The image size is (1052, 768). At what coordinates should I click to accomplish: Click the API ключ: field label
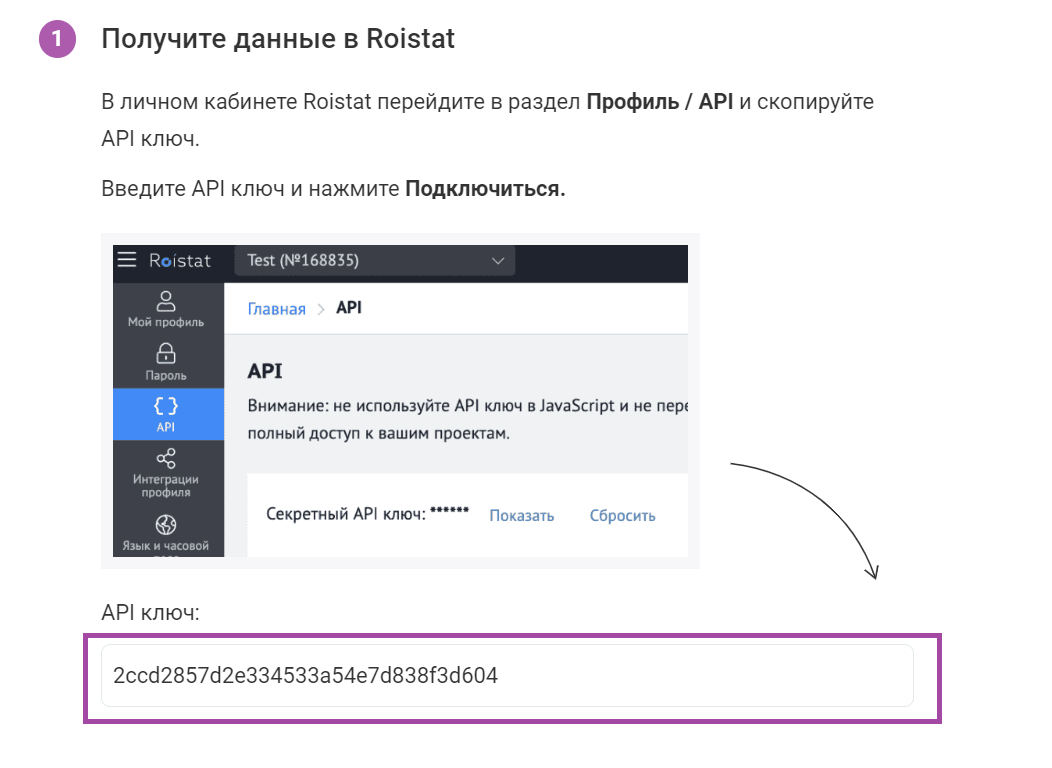click(150, 613)
